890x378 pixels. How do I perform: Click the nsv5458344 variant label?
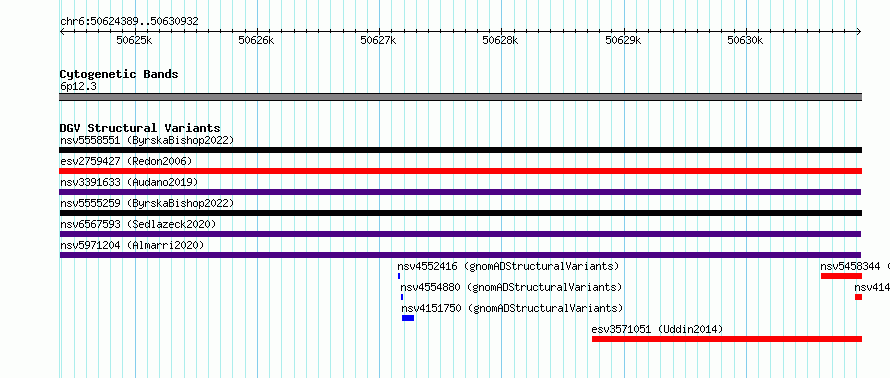click(x=855, y=266)
